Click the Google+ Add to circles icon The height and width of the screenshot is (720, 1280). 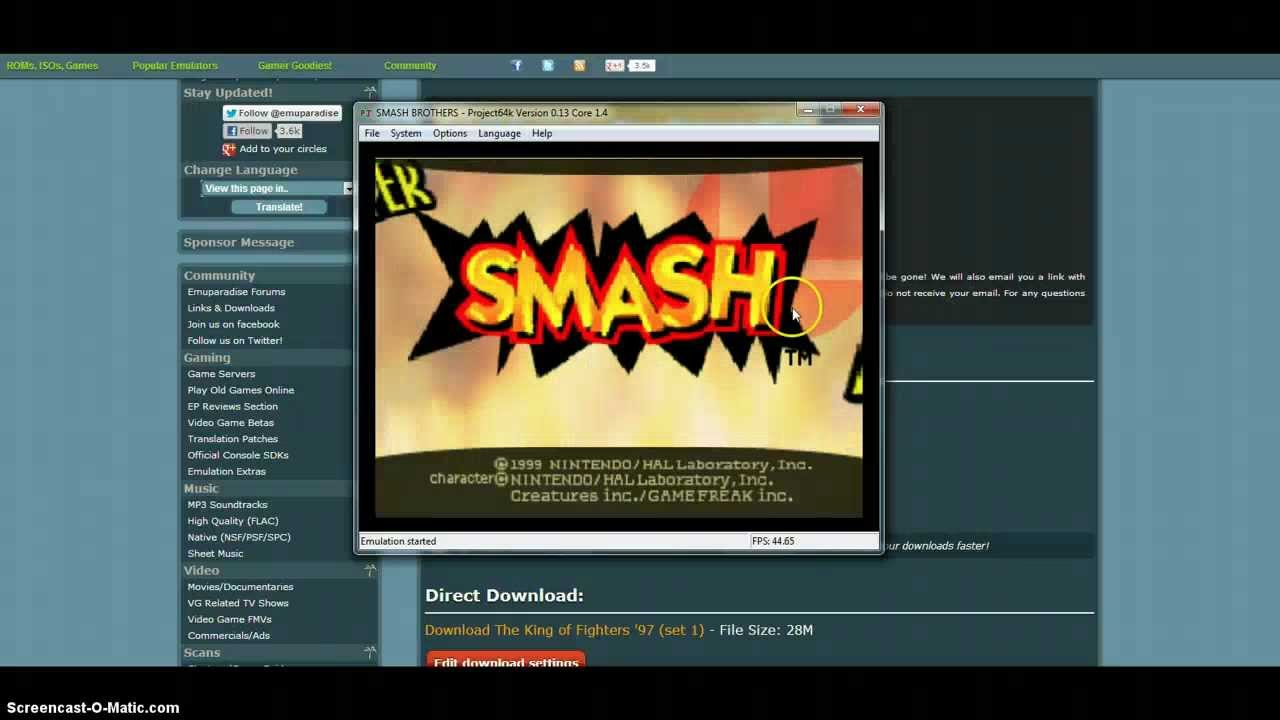[229, 149]
